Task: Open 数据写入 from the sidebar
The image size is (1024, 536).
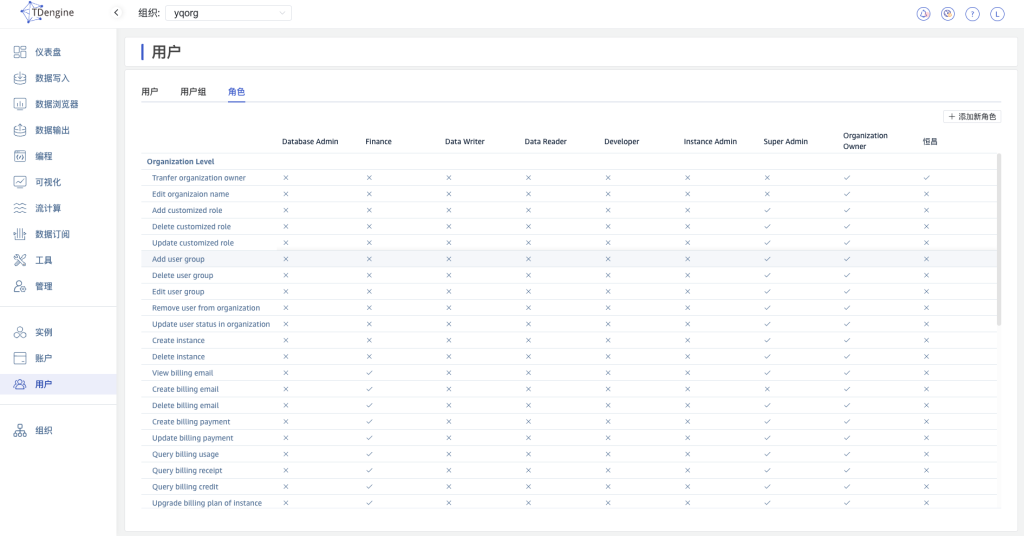Action: (x=52, y=78)
